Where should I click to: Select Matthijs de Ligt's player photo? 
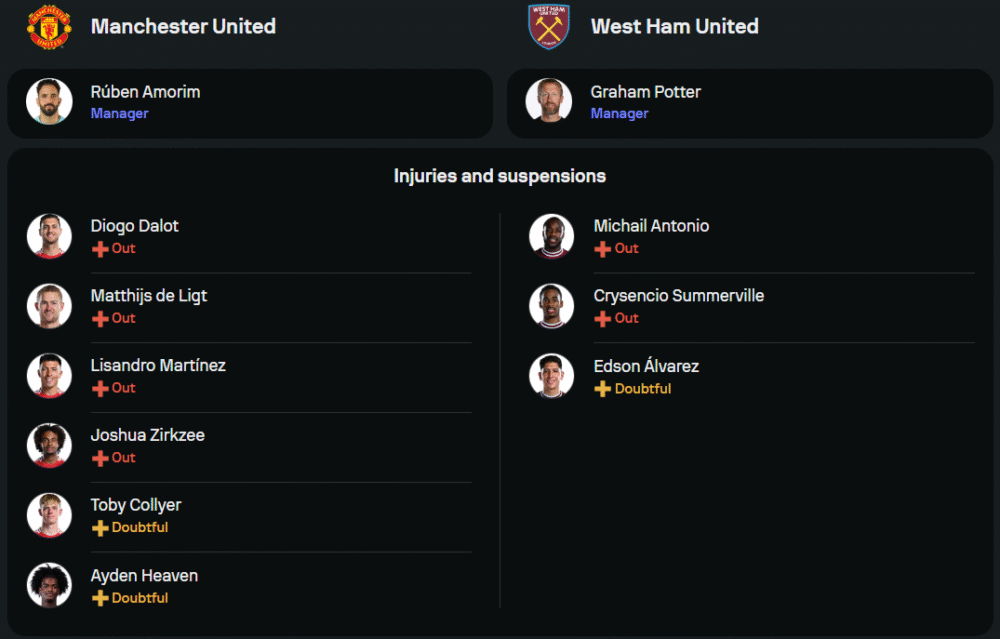pyautogui.click(x=49, y=306)
